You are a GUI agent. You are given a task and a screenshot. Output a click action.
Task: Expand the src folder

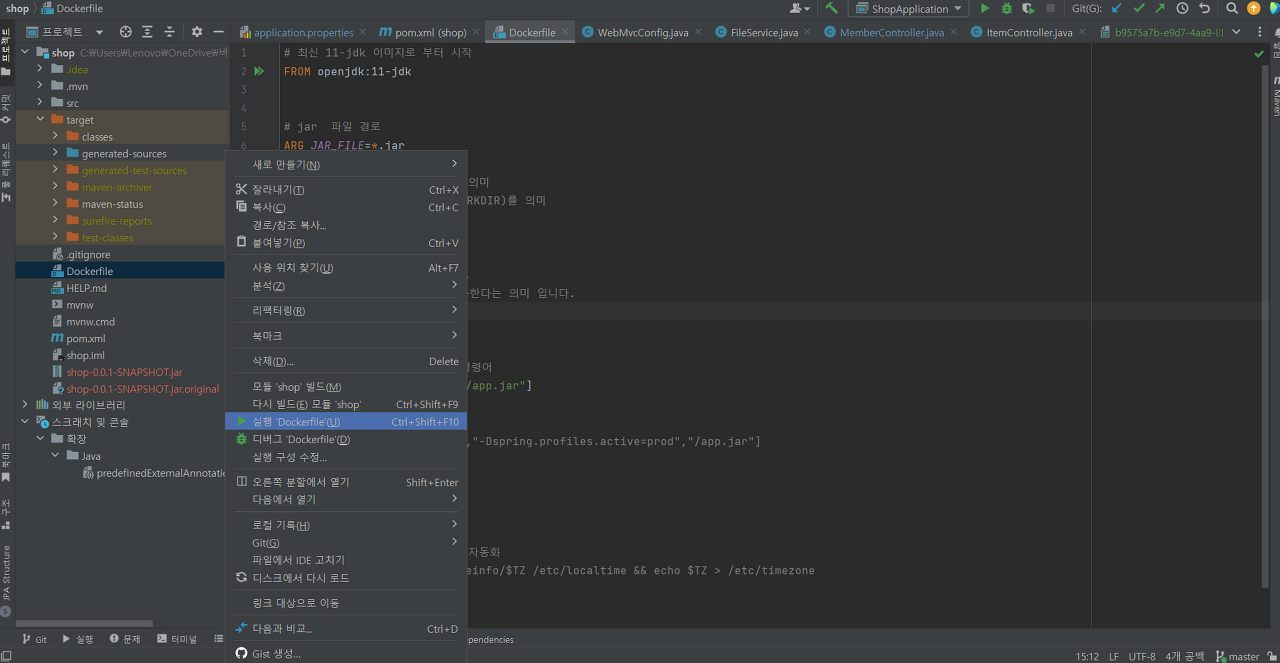click(41, 103)
